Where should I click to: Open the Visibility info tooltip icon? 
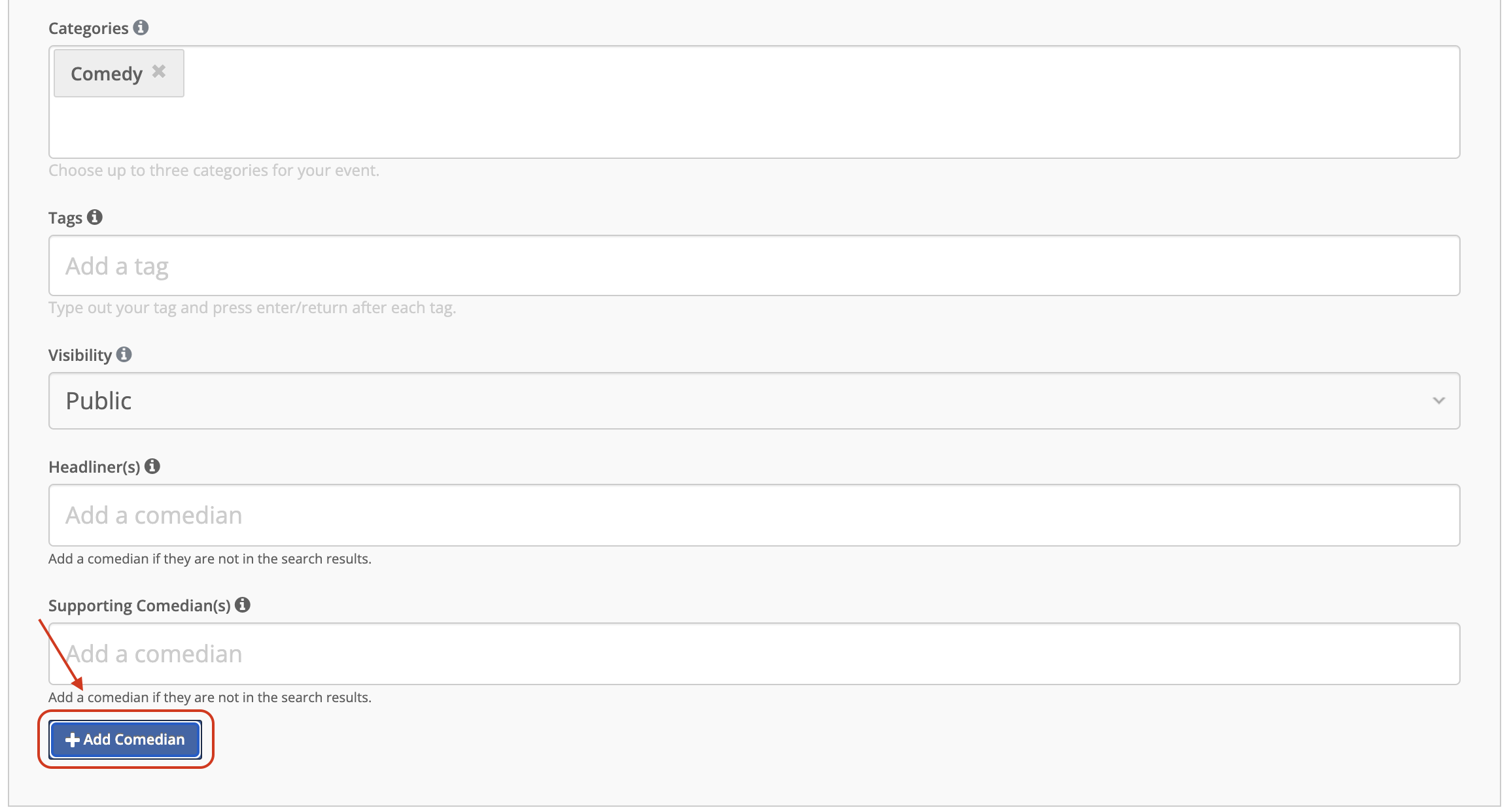tap(124, 354)
